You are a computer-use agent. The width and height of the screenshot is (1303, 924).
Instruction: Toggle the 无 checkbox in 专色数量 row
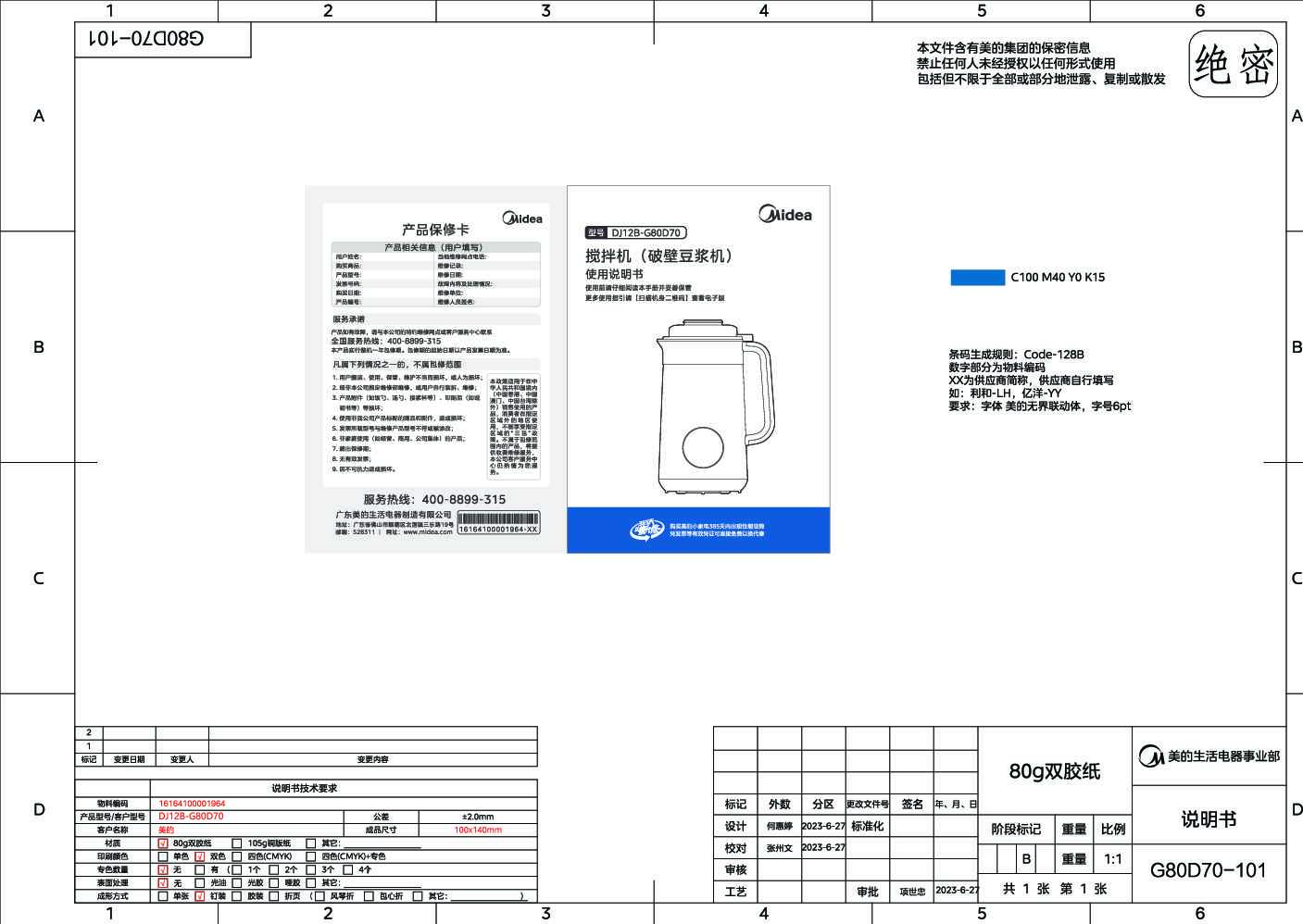(164, 870)
